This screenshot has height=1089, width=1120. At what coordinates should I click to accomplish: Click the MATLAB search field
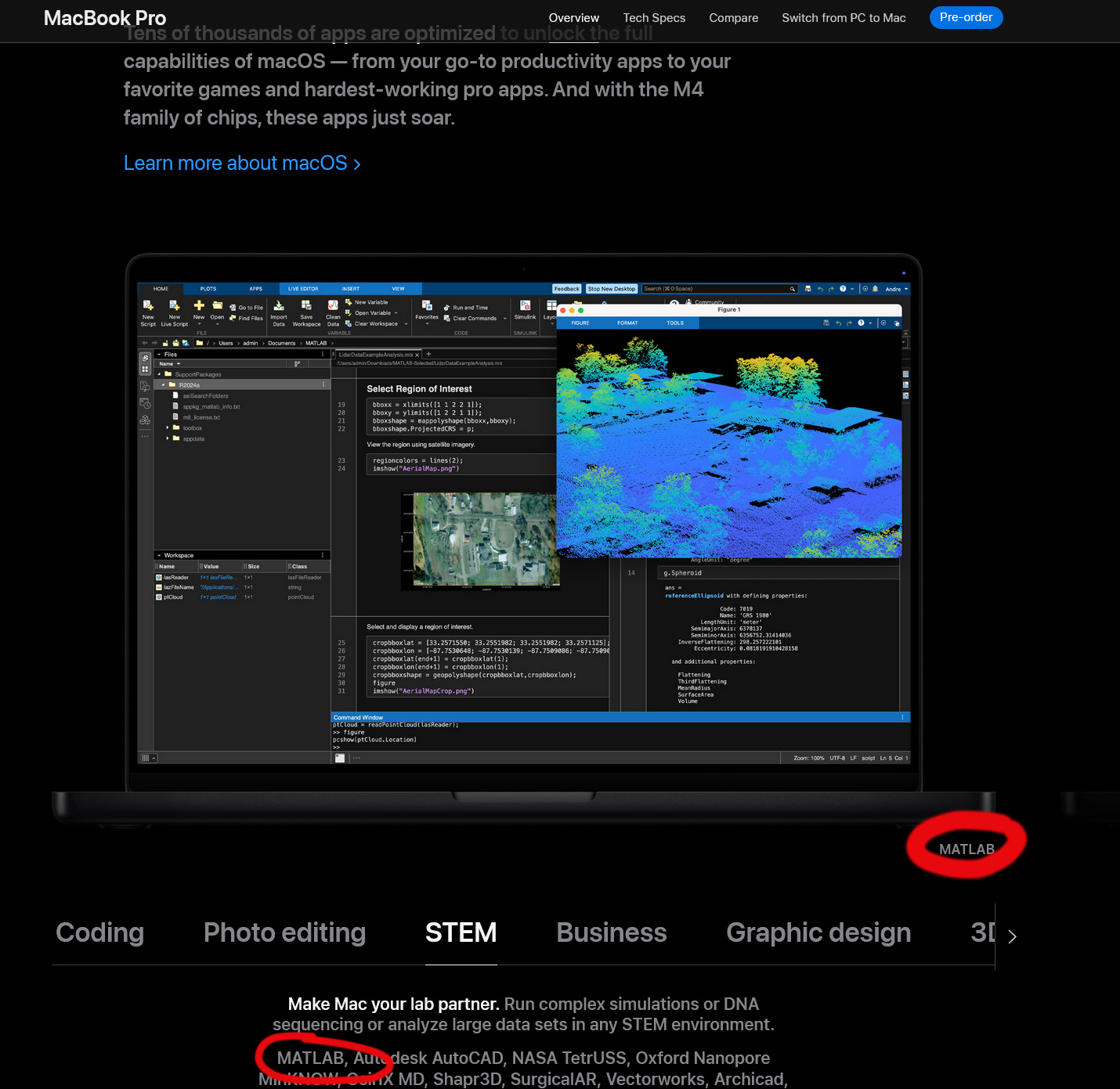click(x=720, y=289)
